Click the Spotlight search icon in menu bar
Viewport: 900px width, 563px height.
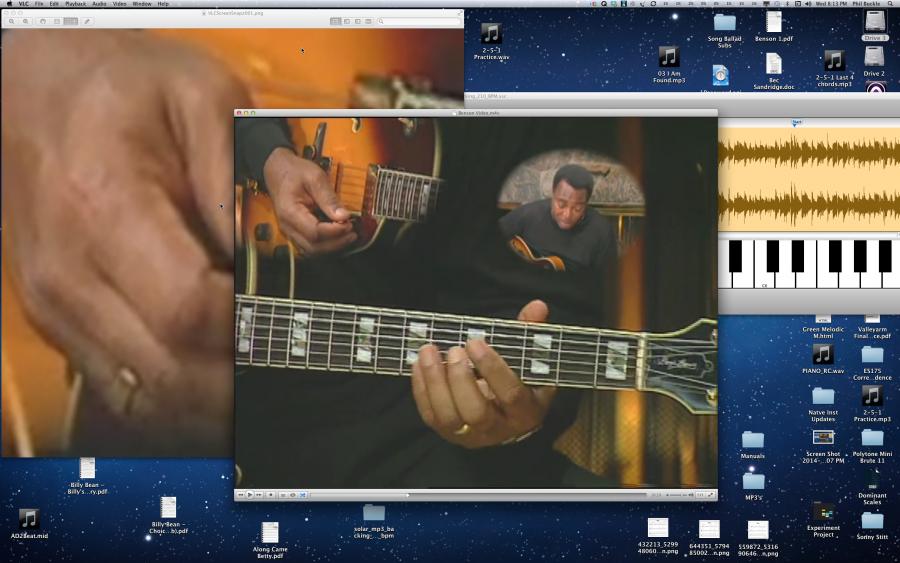[x=890, y=3]
